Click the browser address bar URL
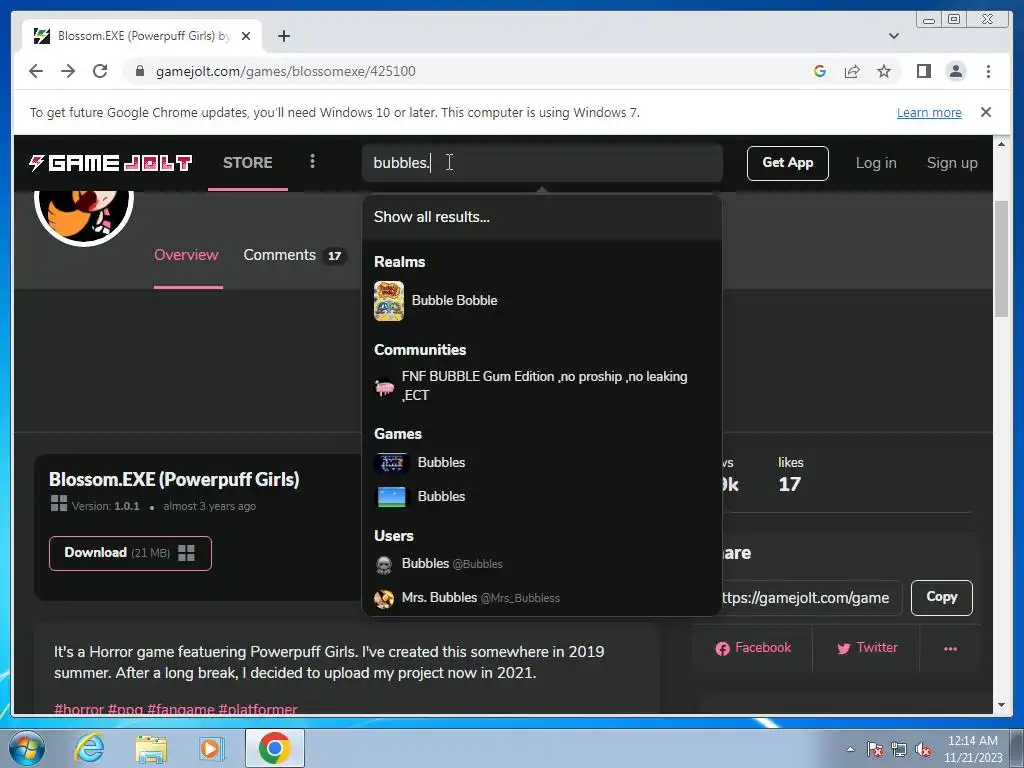1024x768 pixels. [285, 71]
